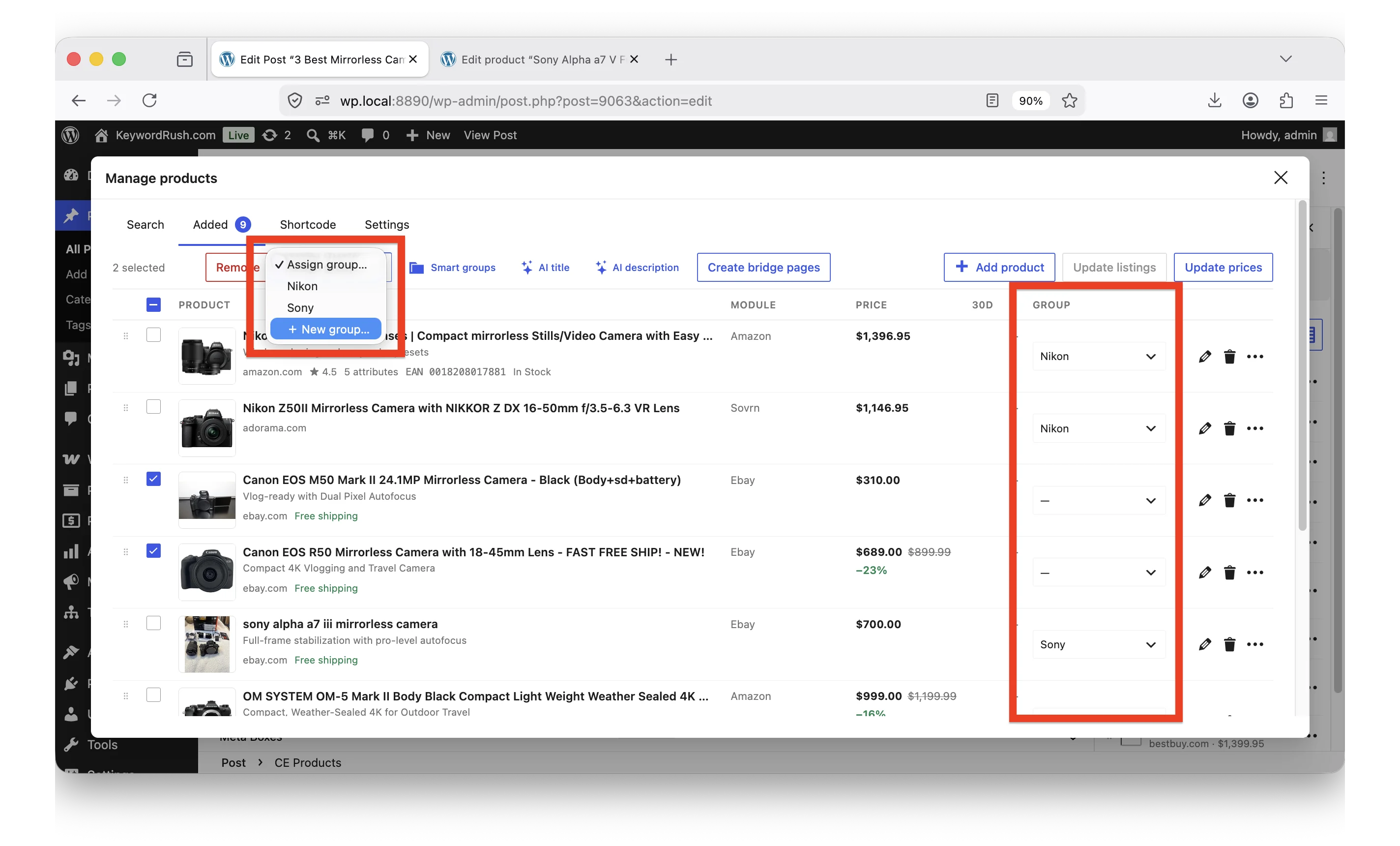Image resolution: width=1400 pixels, height=846 pixels.
Task: Click View Post in the admin bar
Action: click(490, 135)
